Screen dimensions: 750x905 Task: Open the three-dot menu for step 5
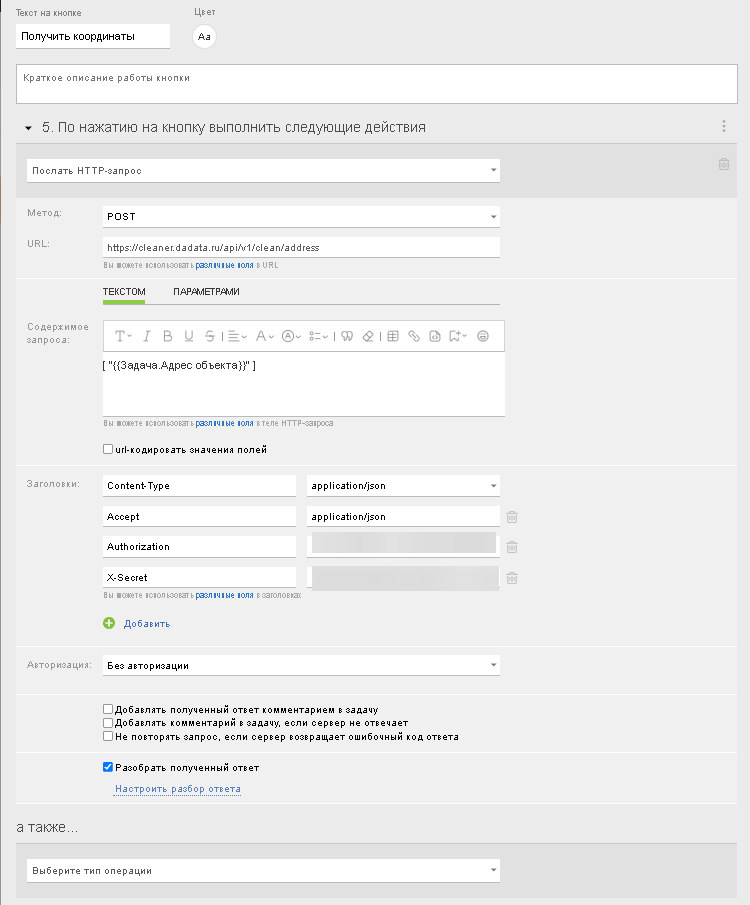tap(723, 127)
